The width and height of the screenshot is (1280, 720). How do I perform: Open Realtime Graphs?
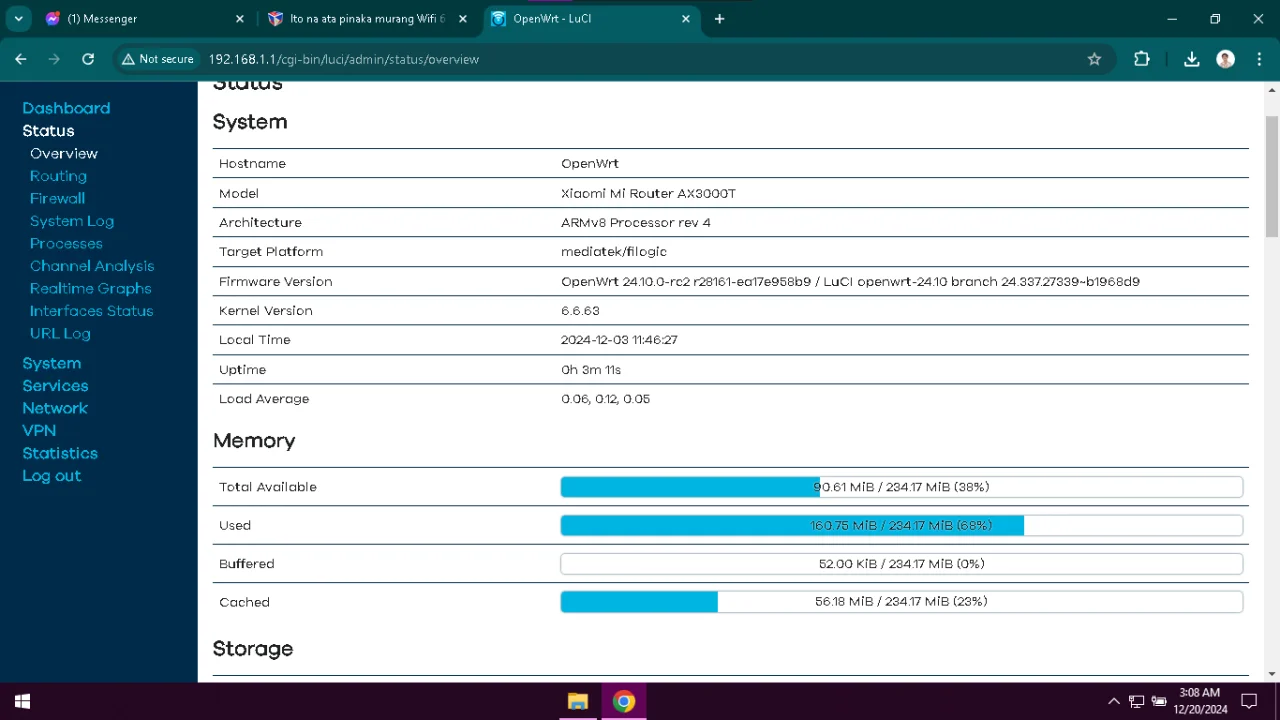tap(91, 288)
